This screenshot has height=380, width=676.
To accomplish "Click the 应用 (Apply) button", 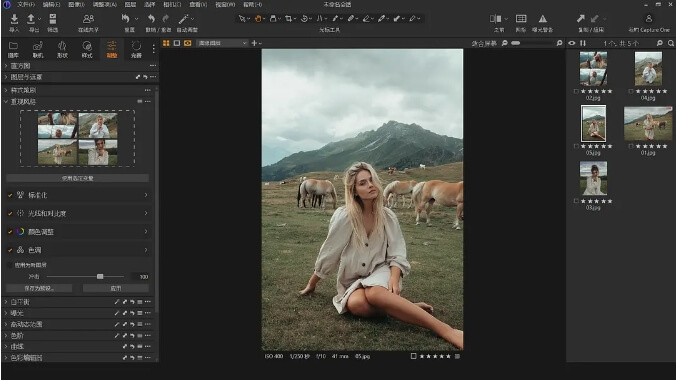I will 116,288.
